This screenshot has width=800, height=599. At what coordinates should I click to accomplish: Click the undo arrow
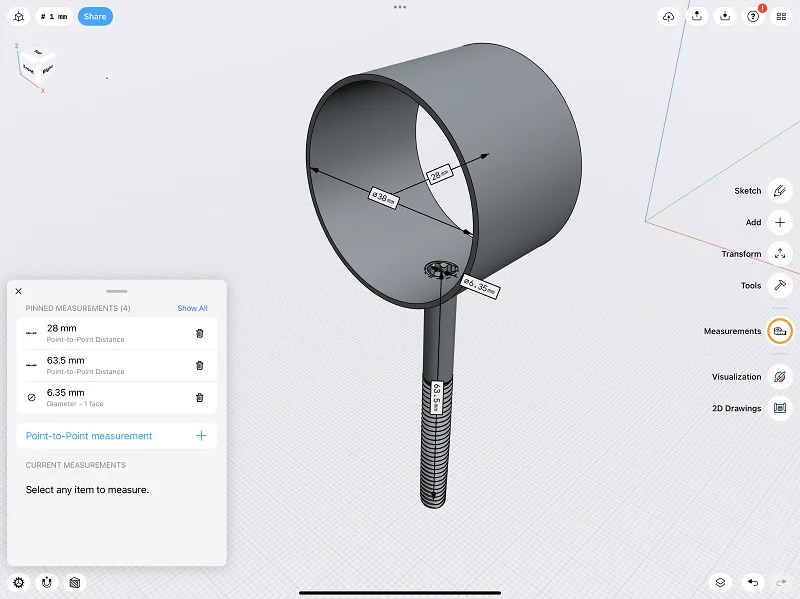[x=752, y=582]
